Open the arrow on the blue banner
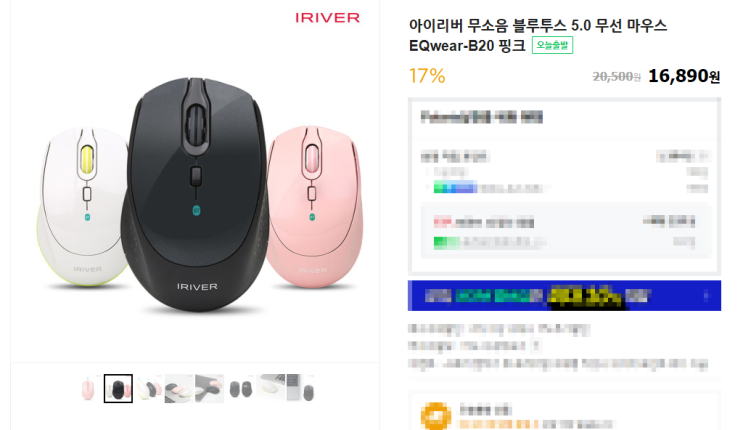The image size is (743, 430). [x=706, y=296]
